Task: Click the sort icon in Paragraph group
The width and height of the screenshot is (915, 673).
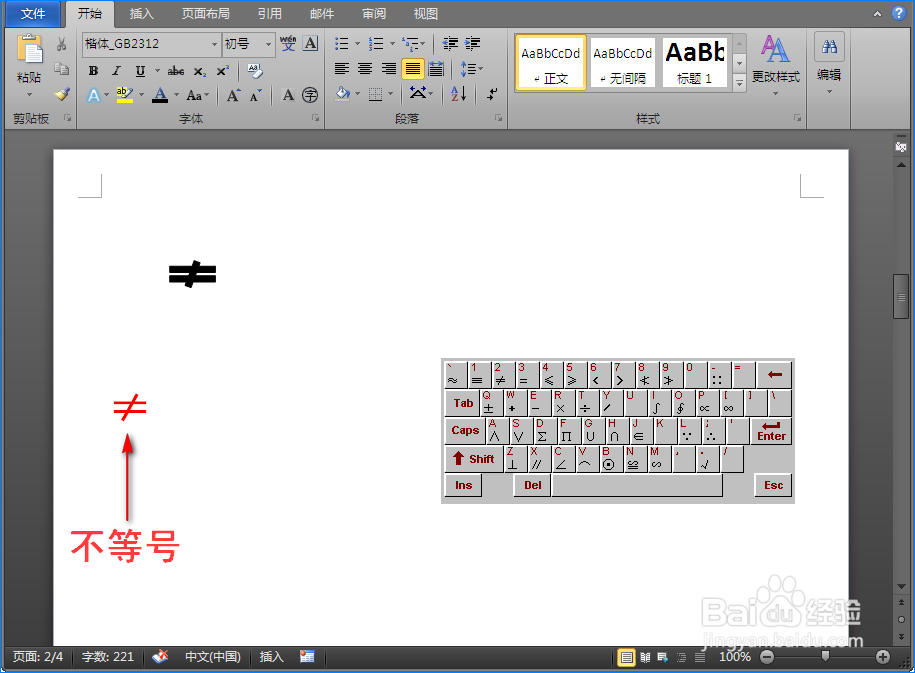Action: 458,93
